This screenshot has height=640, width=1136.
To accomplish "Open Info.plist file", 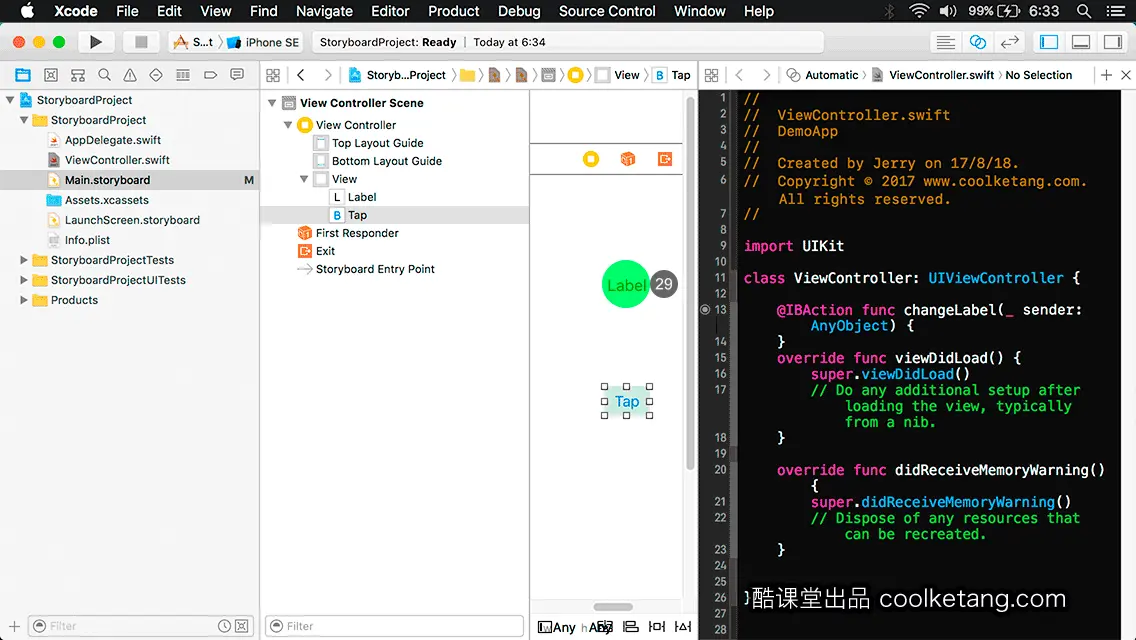I will click(87, 240).
